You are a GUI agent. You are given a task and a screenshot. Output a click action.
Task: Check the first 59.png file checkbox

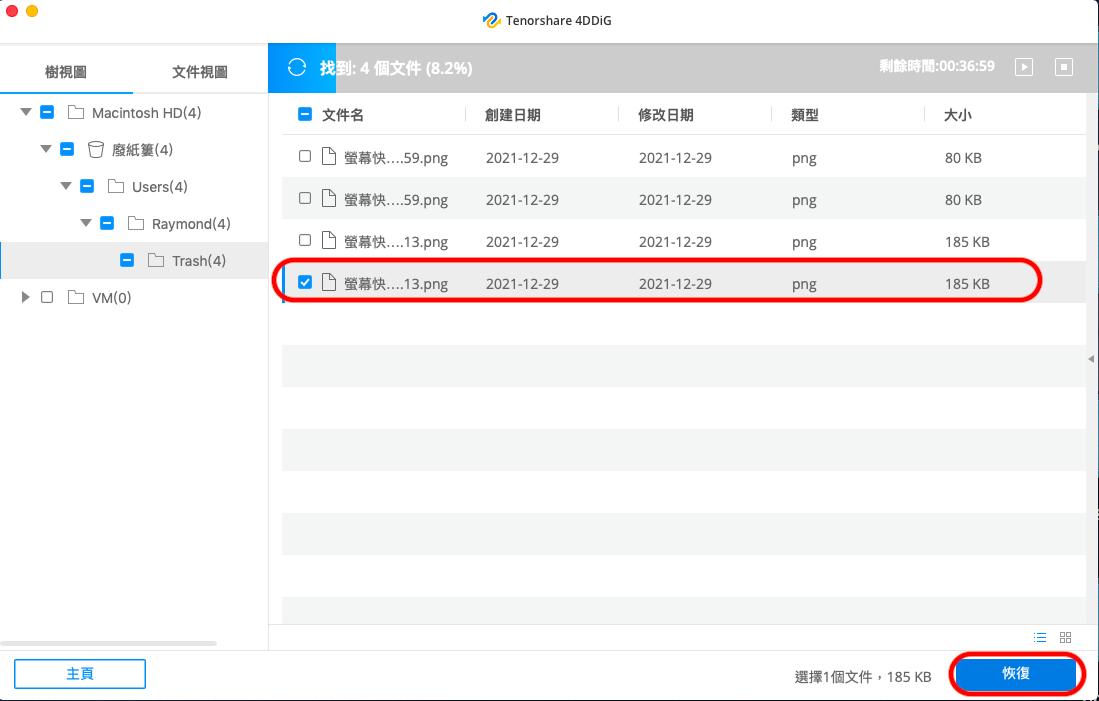click(305, 156)
